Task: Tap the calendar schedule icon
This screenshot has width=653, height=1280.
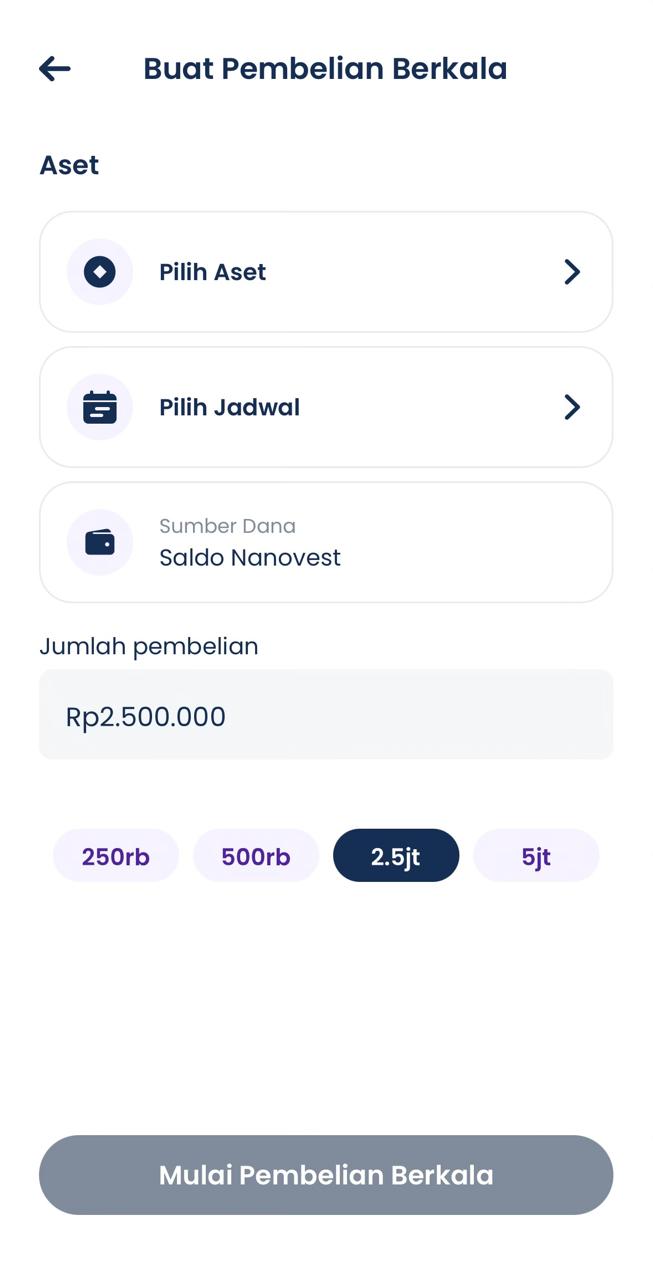Action: pyautogui.click(x=100, y=407)
